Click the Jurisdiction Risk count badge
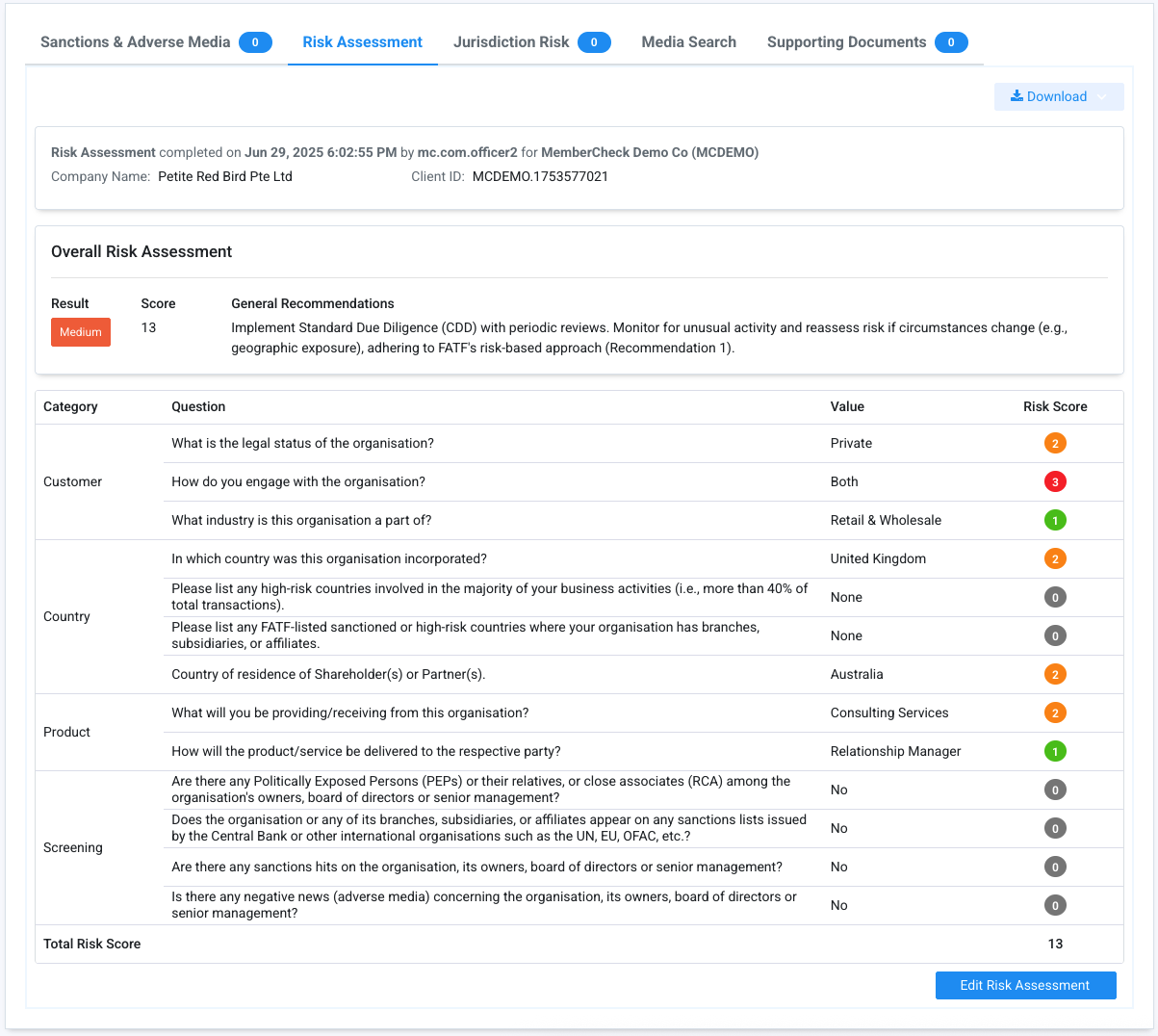 (x=594, y=42)
